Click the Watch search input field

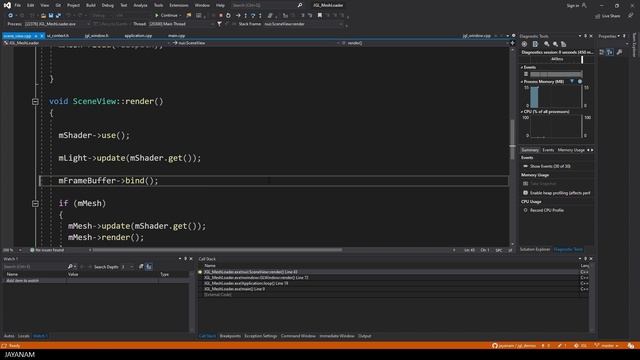pyautogui.click(x=35, y=267)
